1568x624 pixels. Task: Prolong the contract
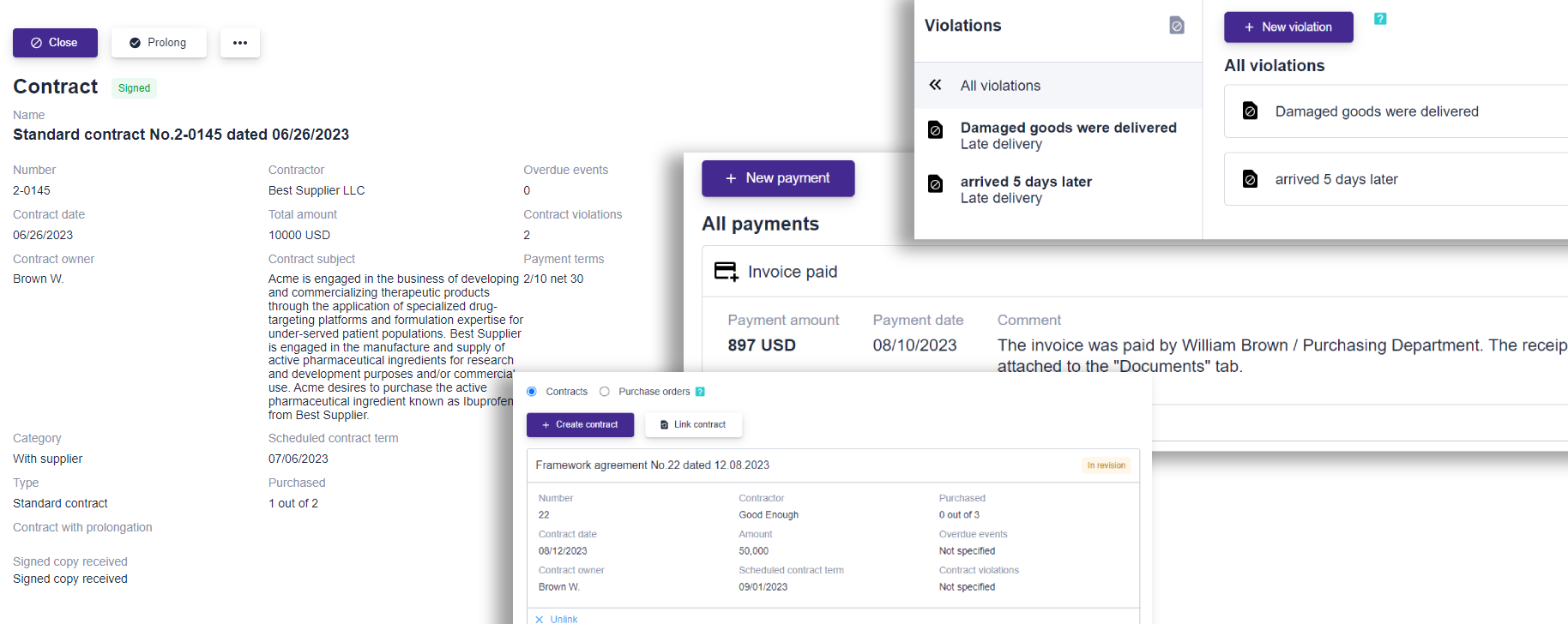tap(159, 43)
